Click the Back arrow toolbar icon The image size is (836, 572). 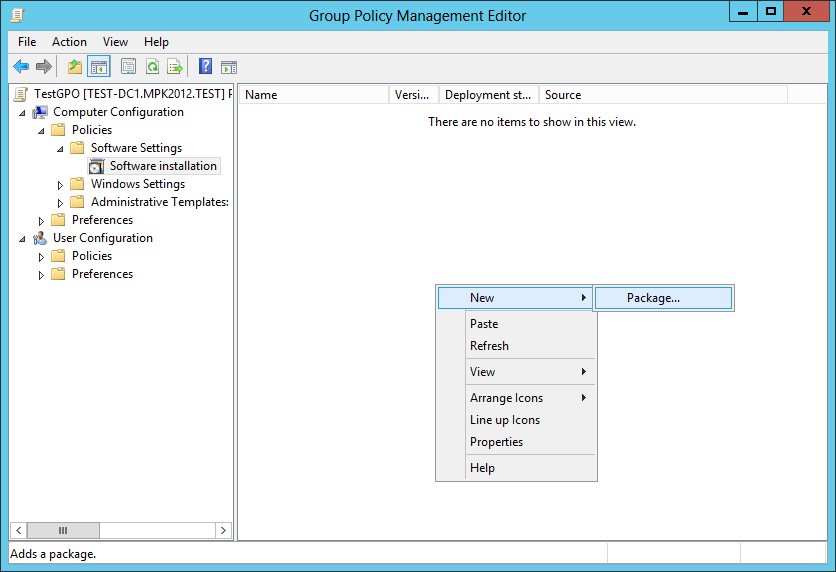coord(21,67)
